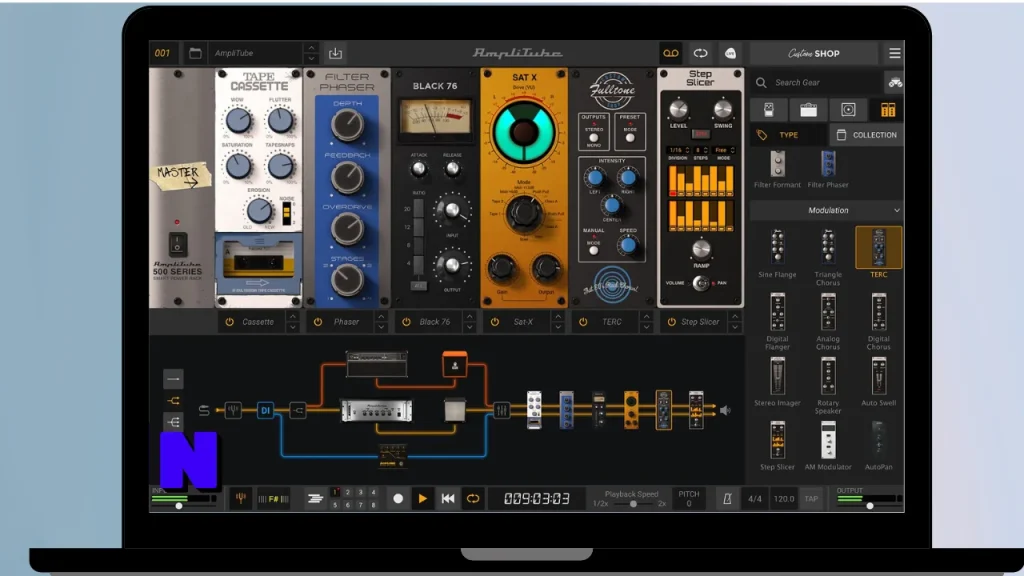
Task: Open TERC slot up/down selector
Action: (646, 322)
